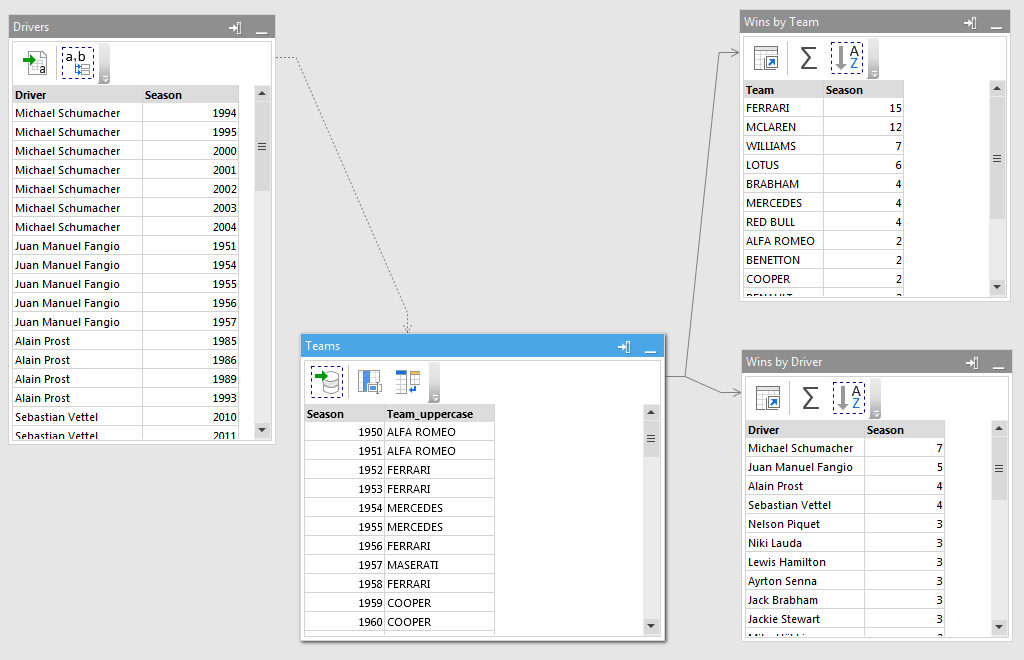Click the Season column header in Drivers

190,95
